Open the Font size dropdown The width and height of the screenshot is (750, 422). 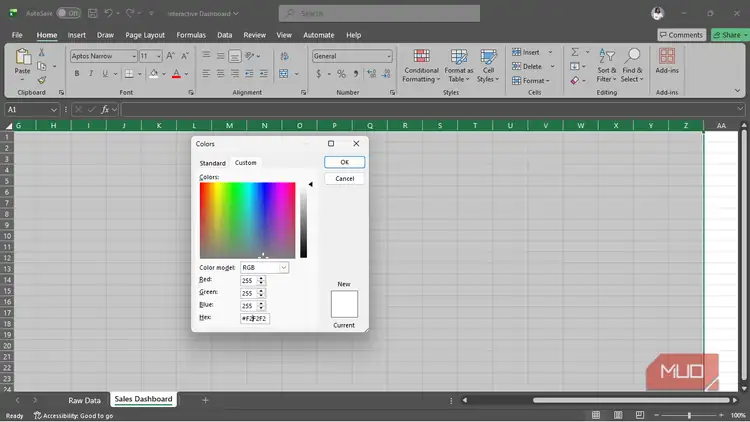[159, 56]
